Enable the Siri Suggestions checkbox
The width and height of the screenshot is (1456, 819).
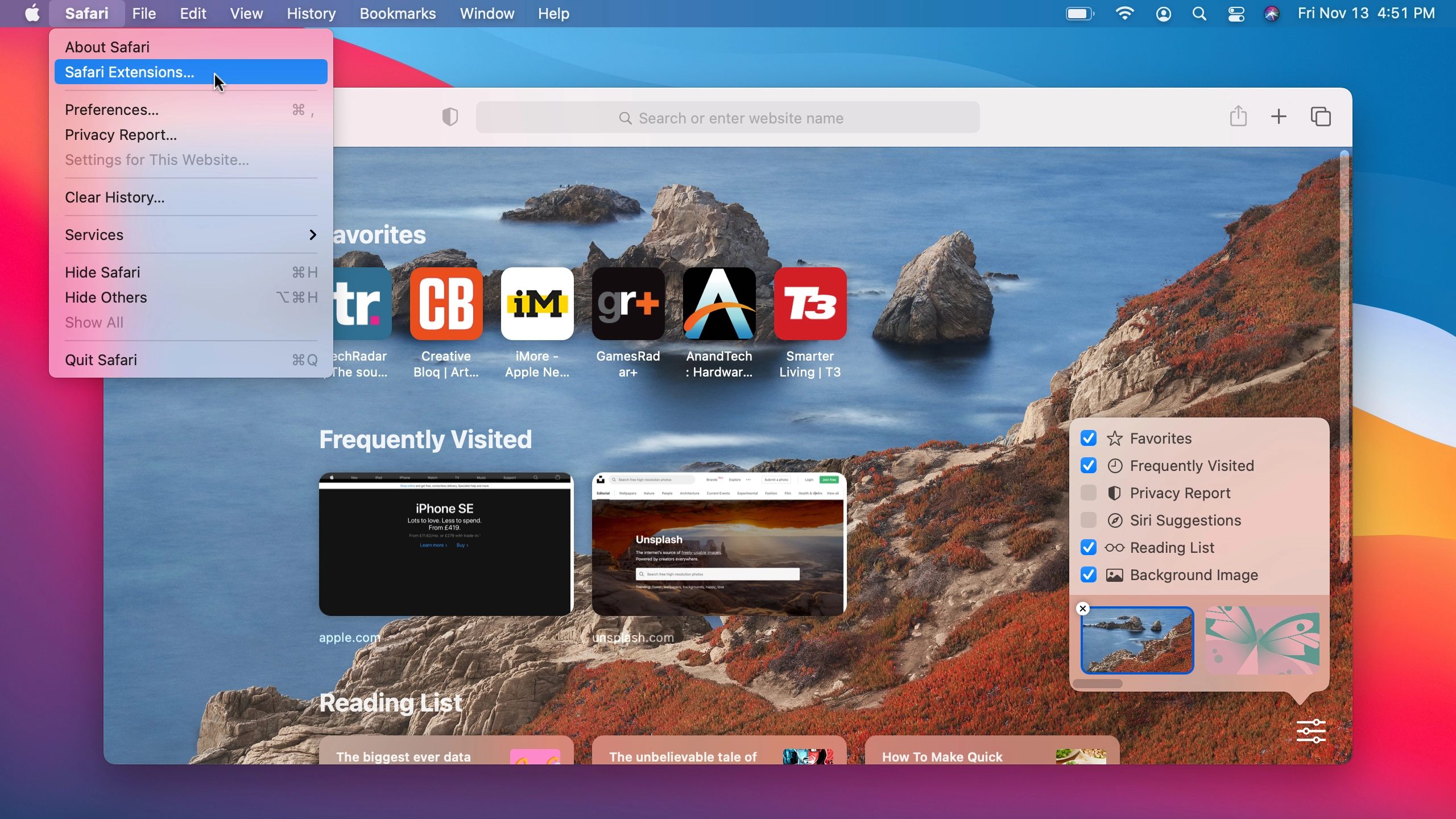point(1089,520)
